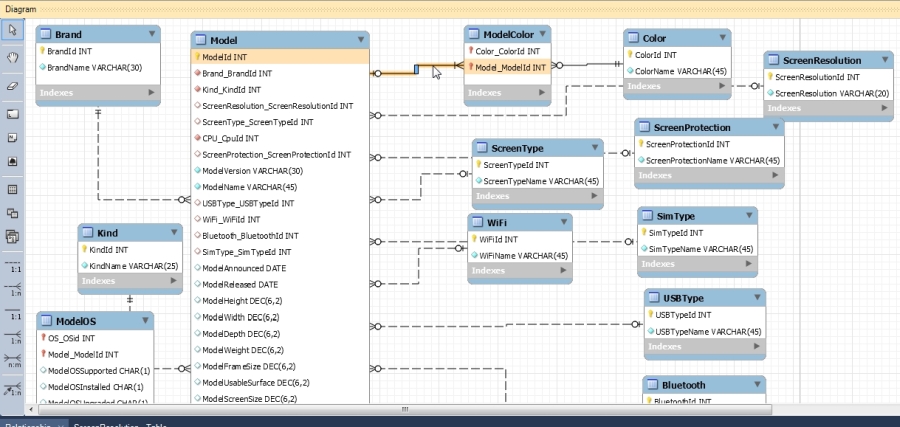This screenshot has width=900, height=427.
Task: Choose relationship using existing columns tool
Action: [13, 389]
